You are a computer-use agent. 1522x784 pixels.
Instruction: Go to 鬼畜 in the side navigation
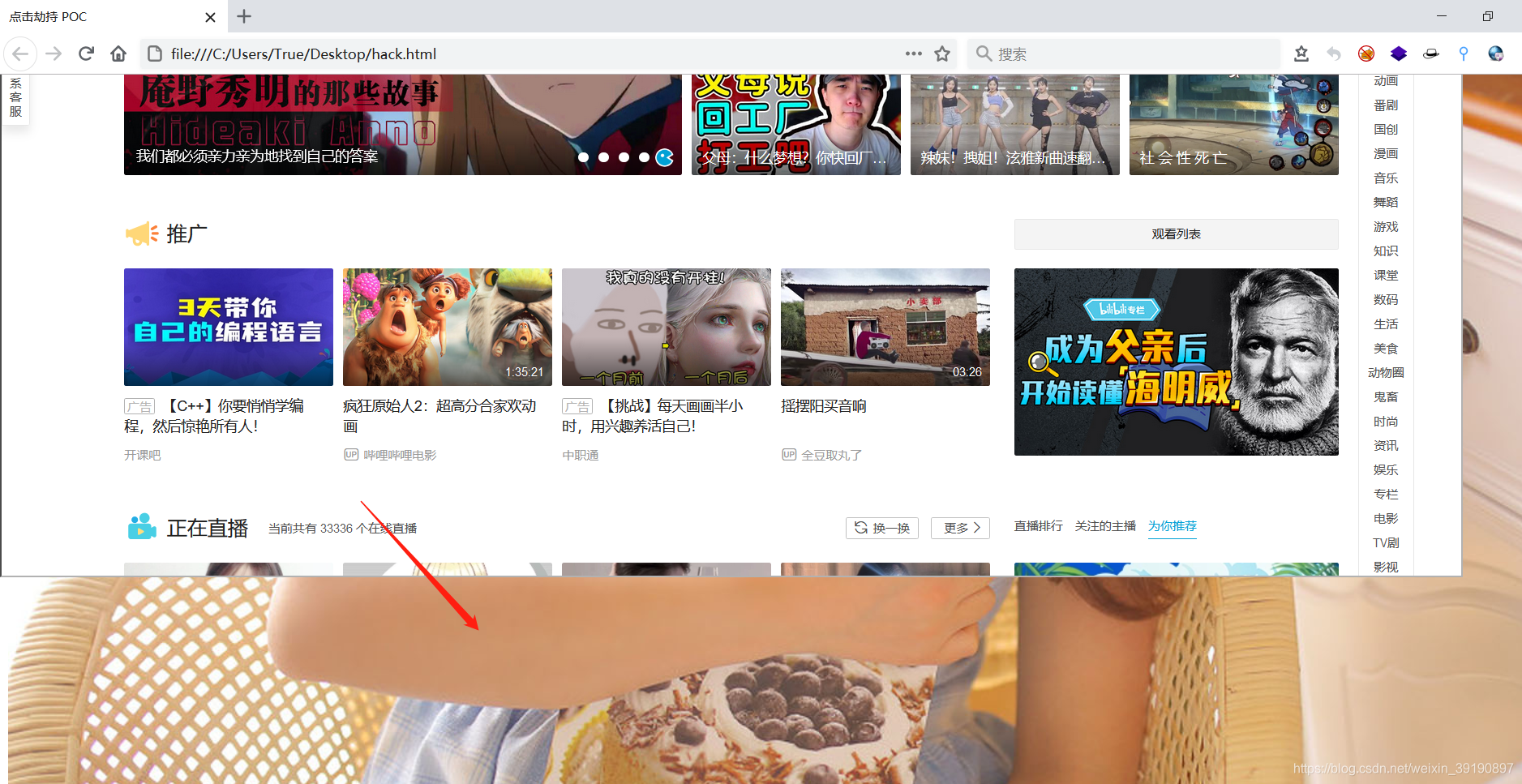click(1386, 397)
